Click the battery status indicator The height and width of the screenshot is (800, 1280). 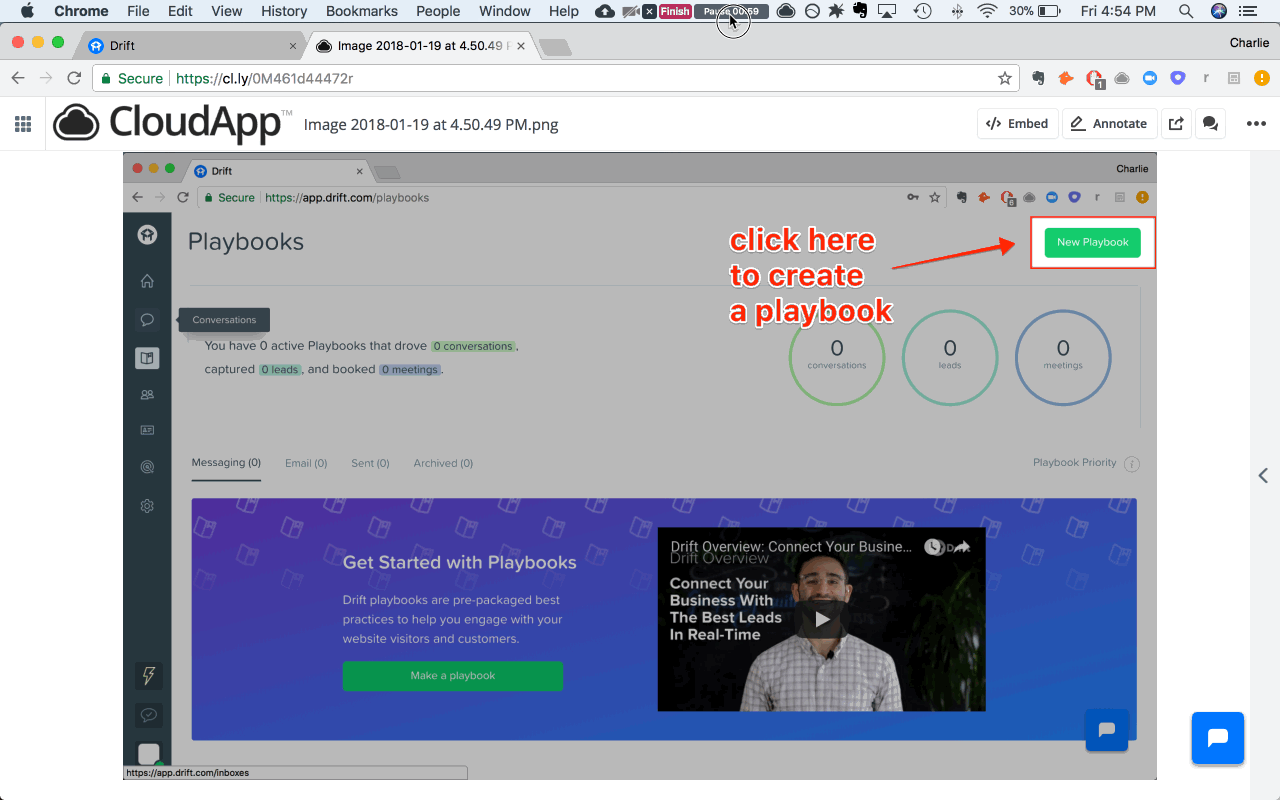coord(1035,11)
